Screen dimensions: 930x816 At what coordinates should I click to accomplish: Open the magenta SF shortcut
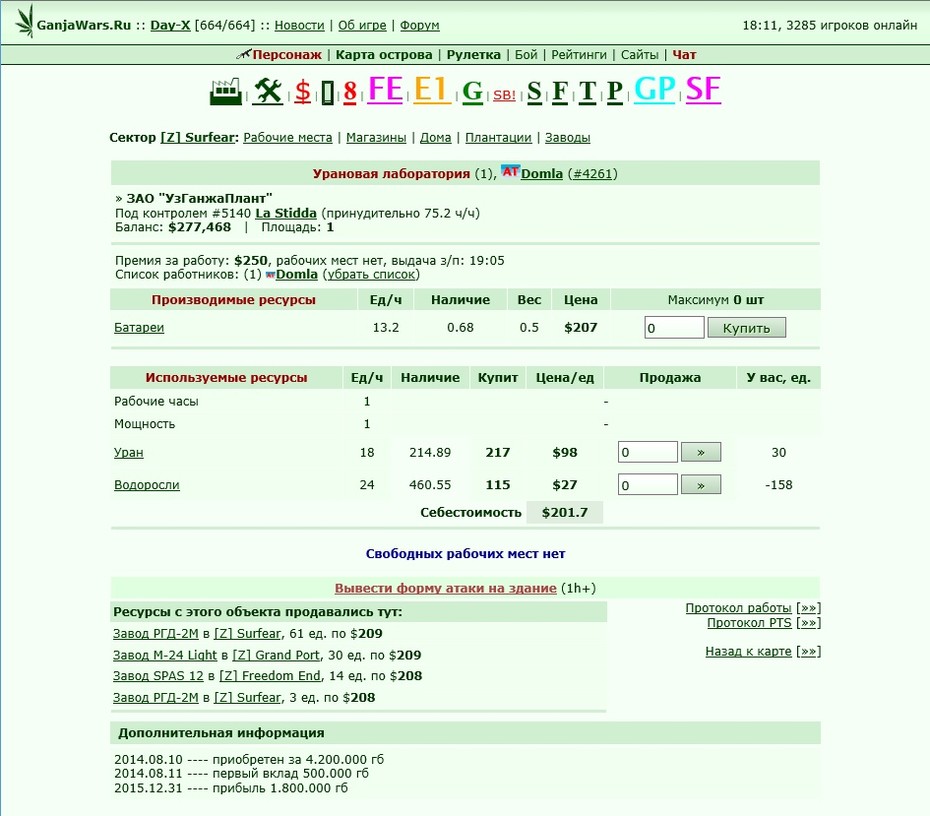click(x=703, y=90)
